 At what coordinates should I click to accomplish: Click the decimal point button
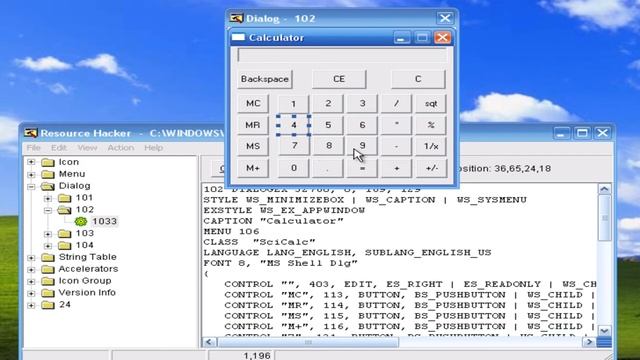(328, 168)
